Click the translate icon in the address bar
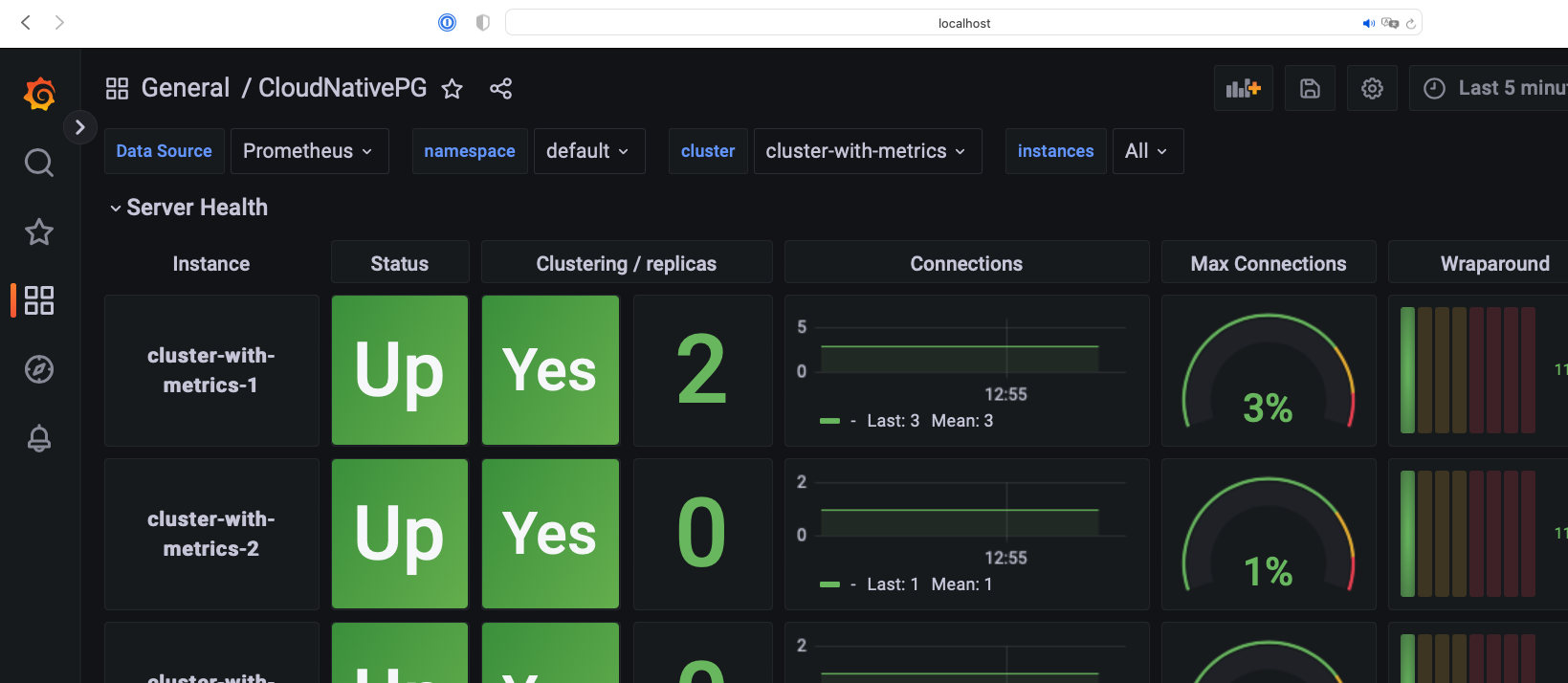This screenshot has height=683, width=1568. [x=1390, y=23]
